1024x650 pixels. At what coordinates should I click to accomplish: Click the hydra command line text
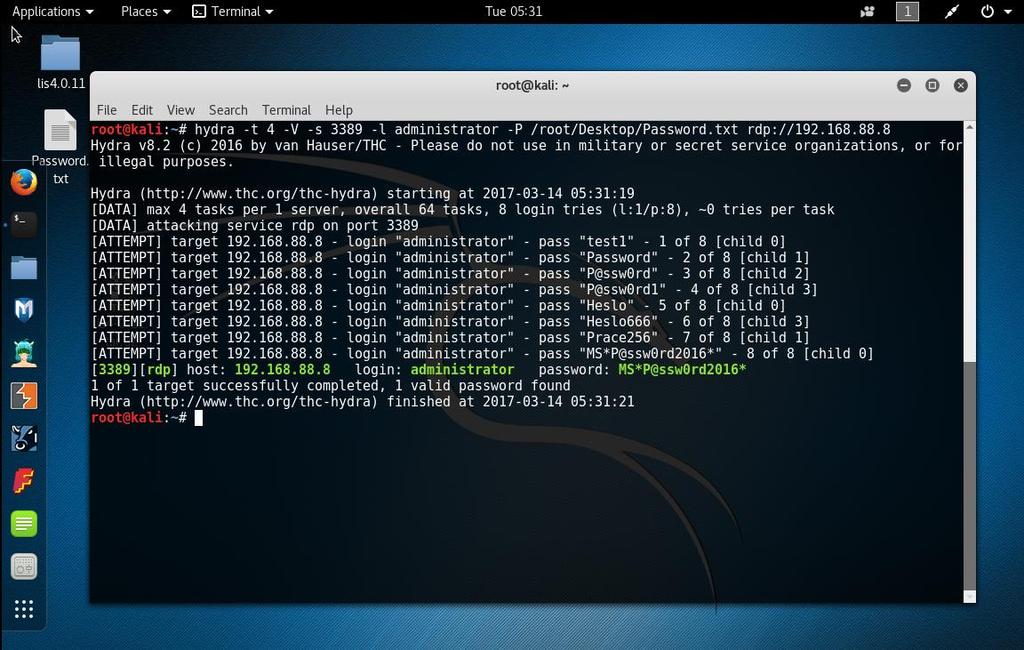[x=542, y=129]
